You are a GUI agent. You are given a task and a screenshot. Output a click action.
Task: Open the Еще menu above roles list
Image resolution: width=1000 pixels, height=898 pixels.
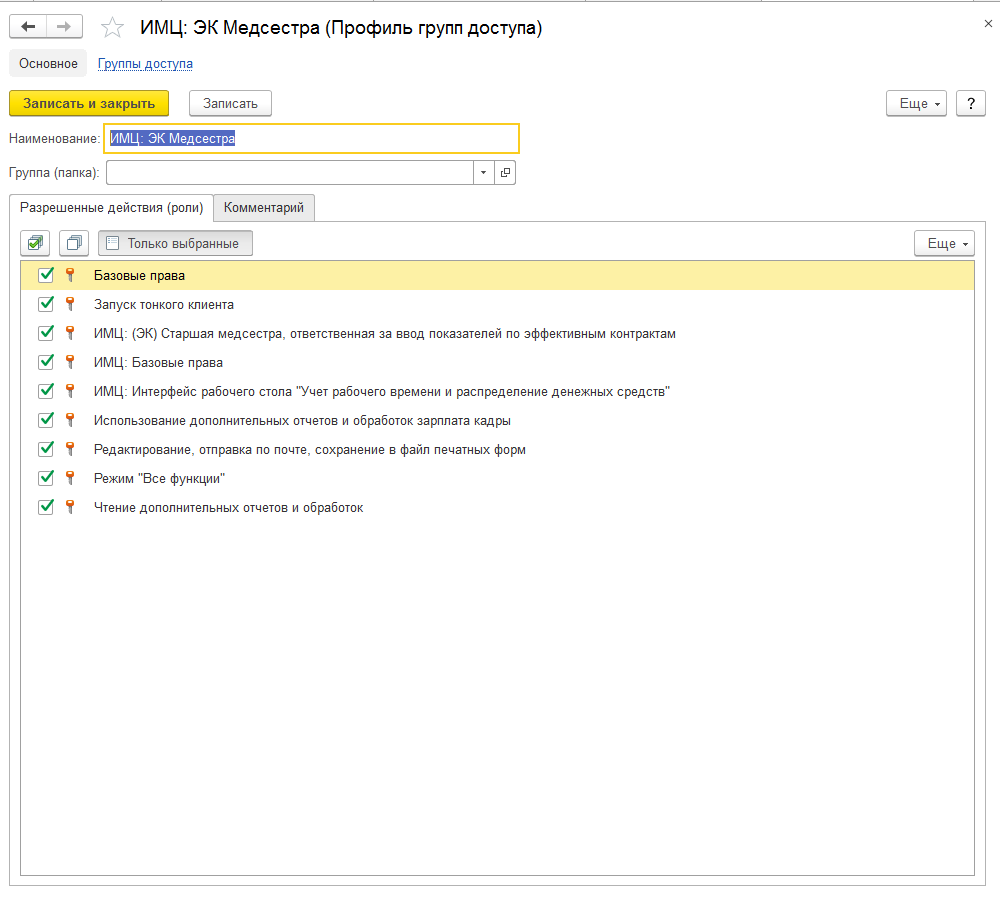point(944,243)
